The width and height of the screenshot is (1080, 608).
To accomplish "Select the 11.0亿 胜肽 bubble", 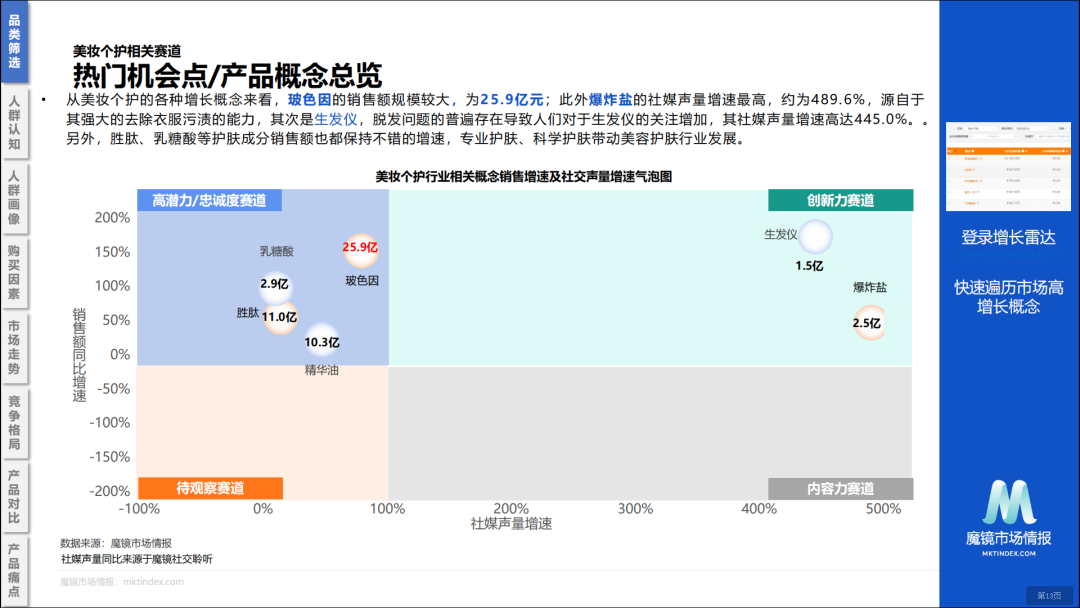I will coord(280,317).
